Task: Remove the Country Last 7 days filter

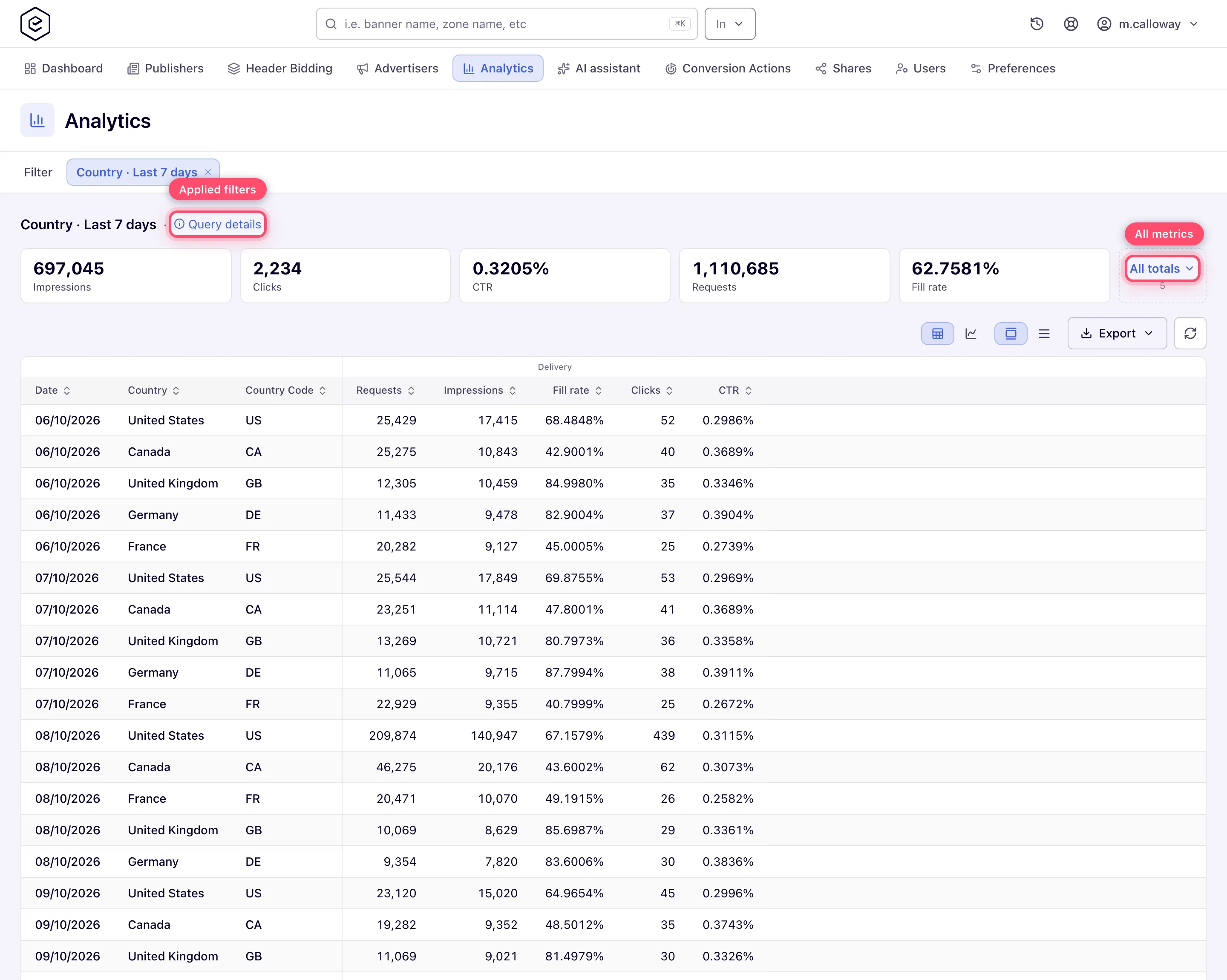Action: (x=208, y=173)
